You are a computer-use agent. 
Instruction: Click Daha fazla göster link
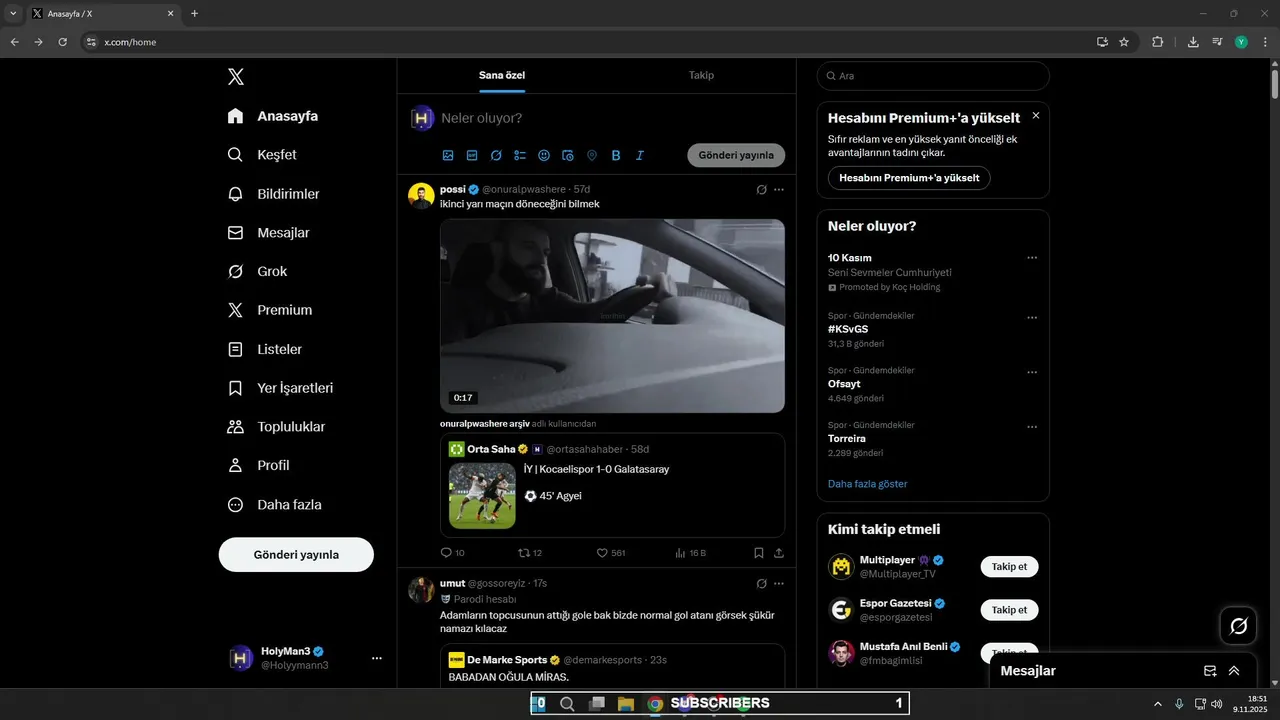(867, 484)
